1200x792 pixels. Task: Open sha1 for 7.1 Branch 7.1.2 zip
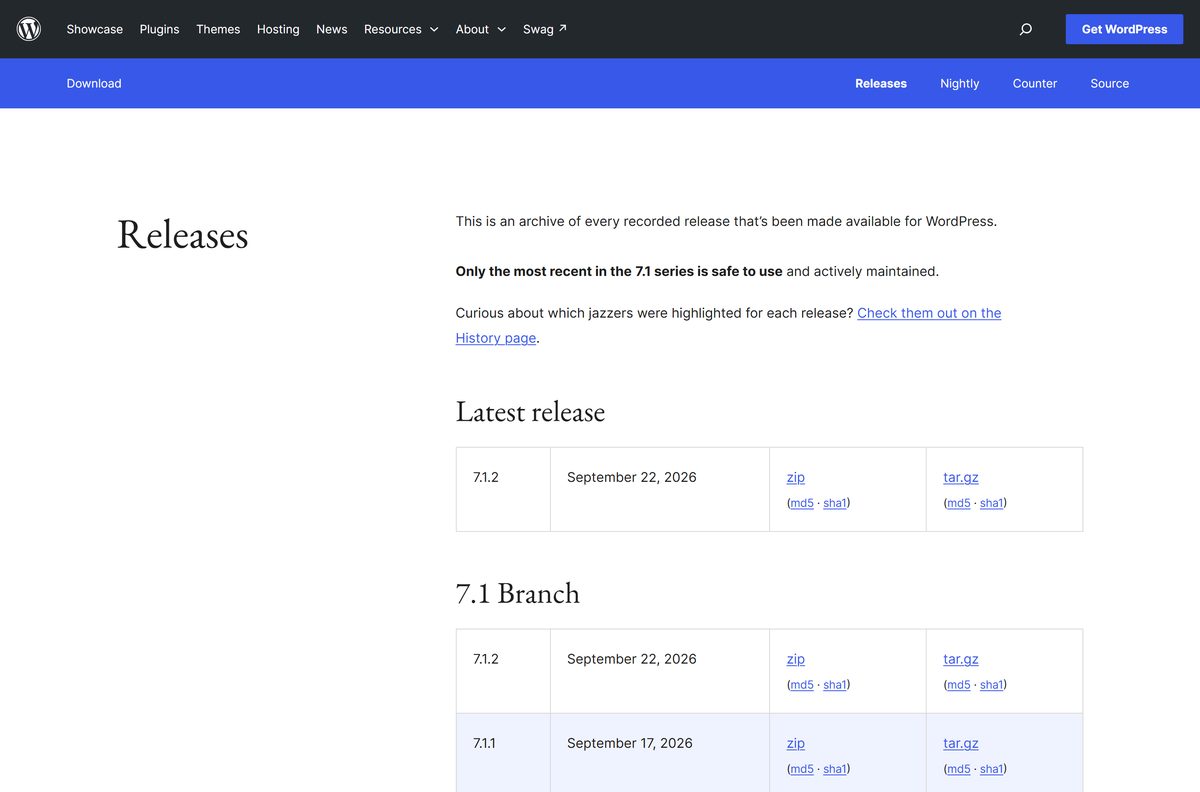point(835,685)
